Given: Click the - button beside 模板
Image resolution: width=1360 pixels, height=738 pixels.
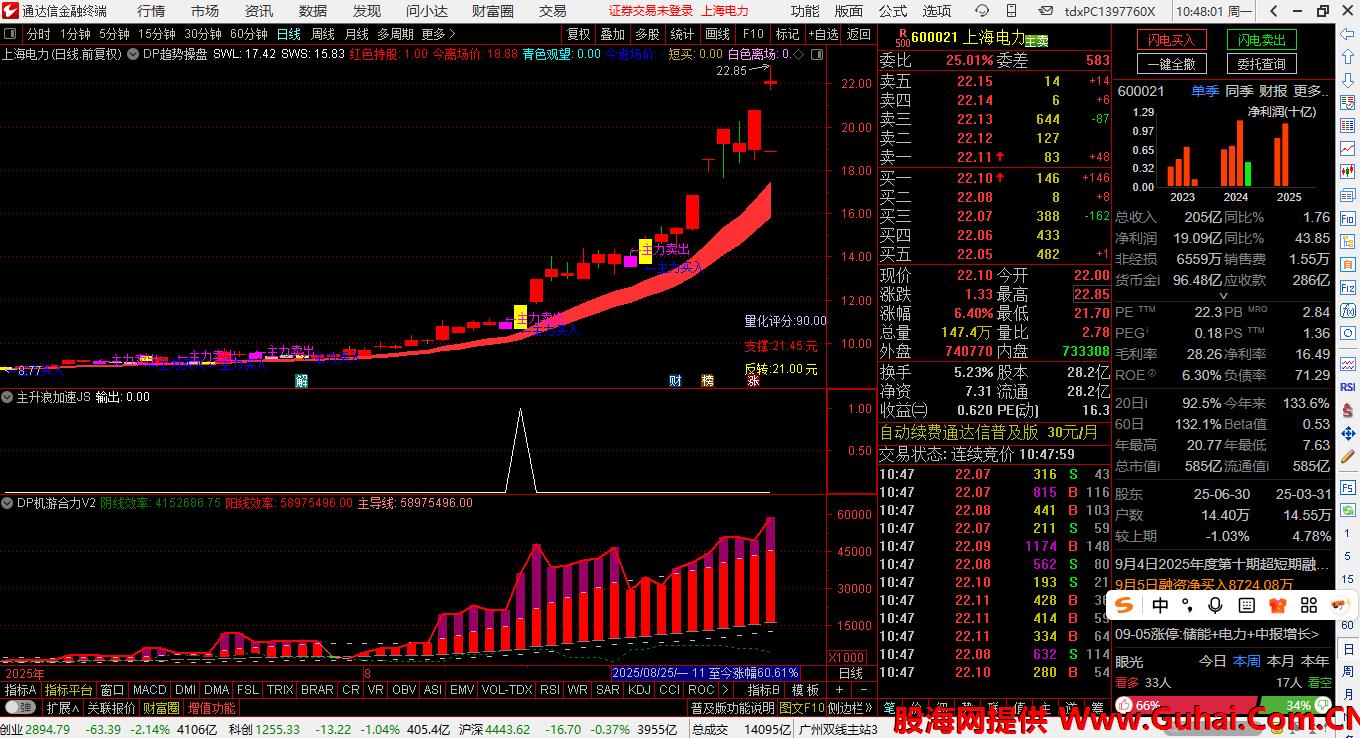Looking at the screenshot, I should coord(863,690).
